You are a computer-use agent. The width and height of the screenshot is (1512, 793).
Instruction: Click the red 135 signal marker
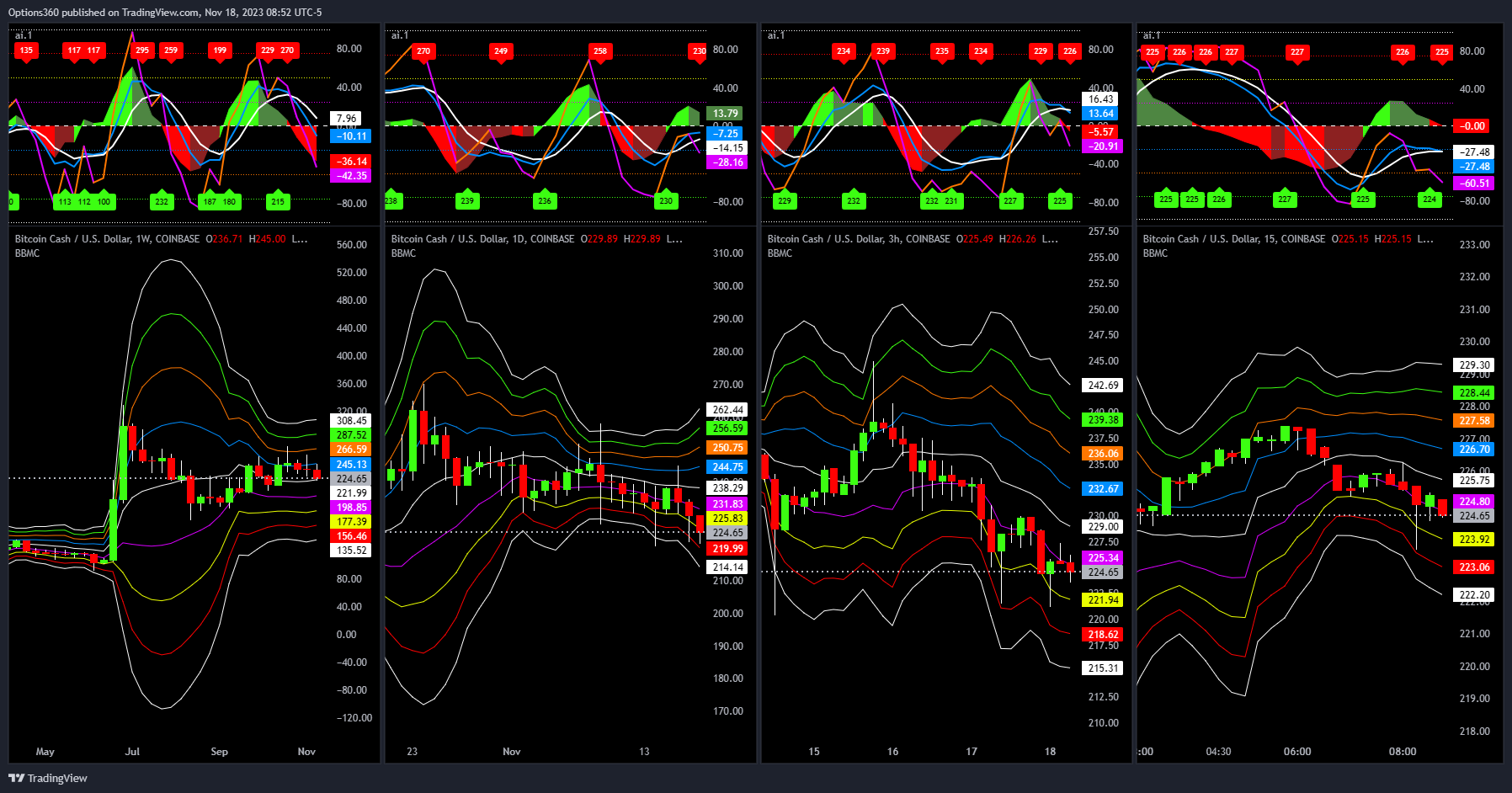(x=26, y=51)
